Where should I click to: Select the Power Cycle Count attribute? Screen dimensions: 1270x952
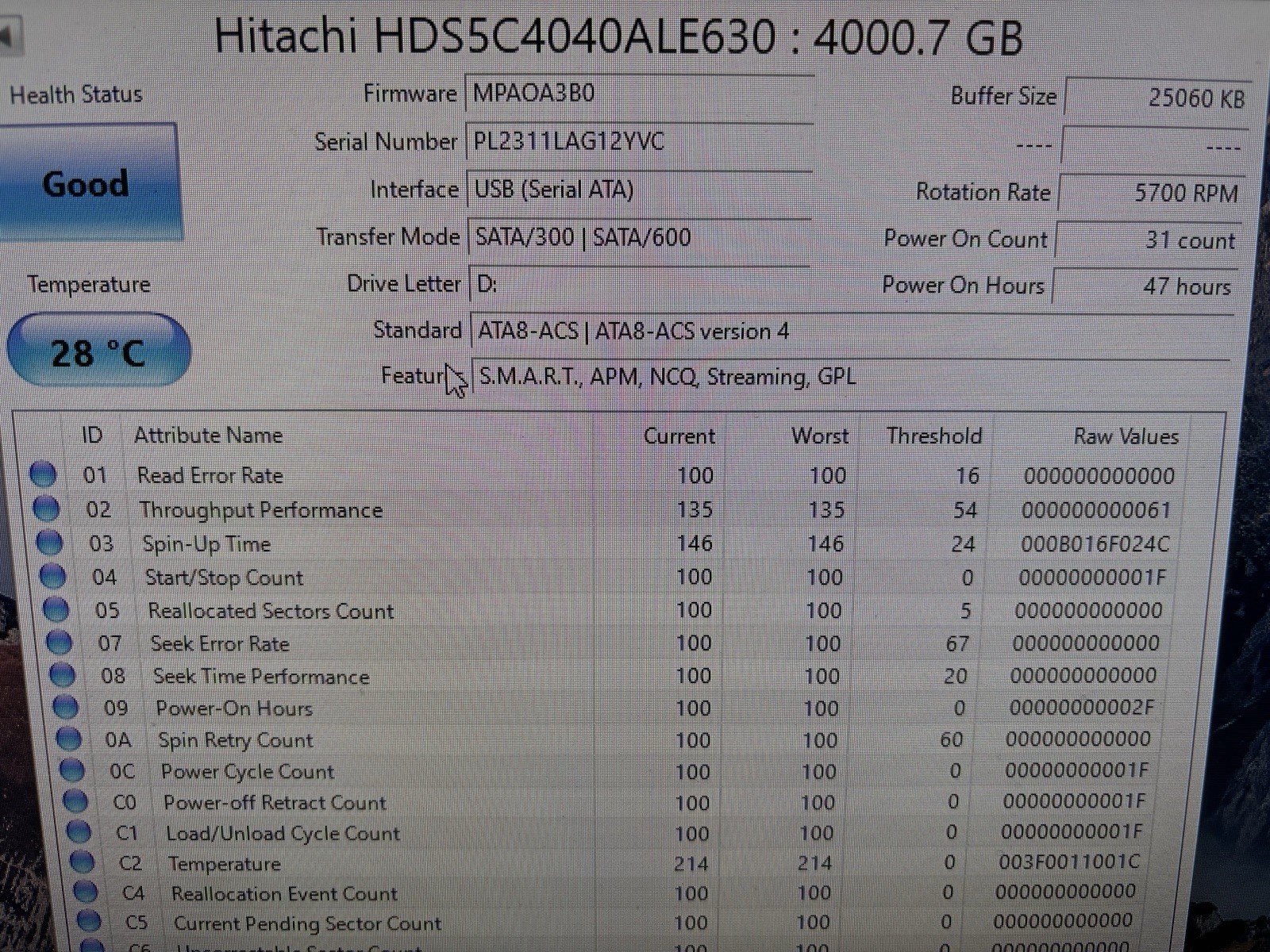tap(248, 771)
